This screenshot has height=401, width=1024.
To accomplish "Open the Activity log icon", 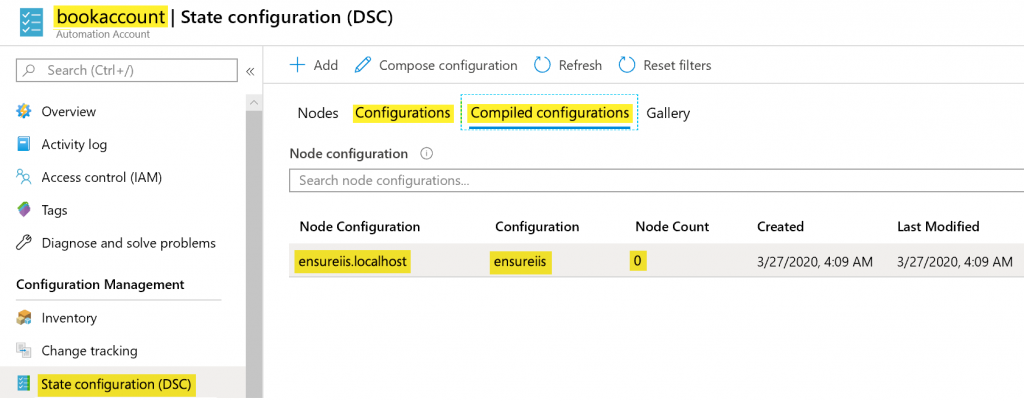I will point(24,145).
